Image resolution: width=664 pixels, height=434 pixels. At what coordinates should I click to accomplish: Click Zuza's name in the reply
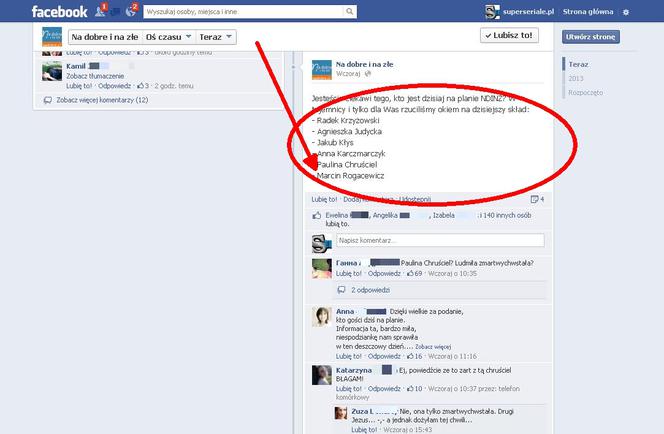coord(362,411)
